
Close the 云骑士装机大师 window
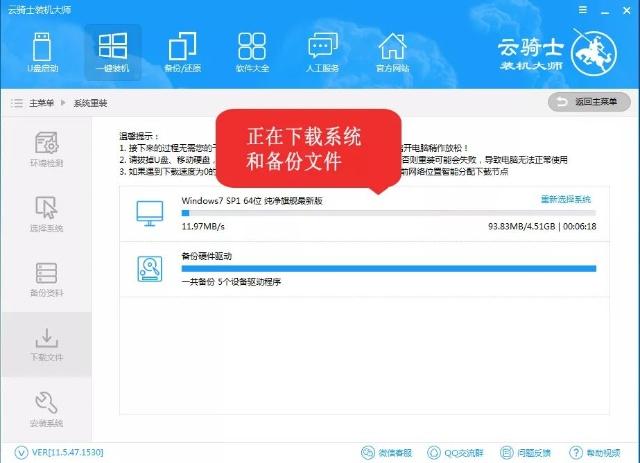coord(627,11)
